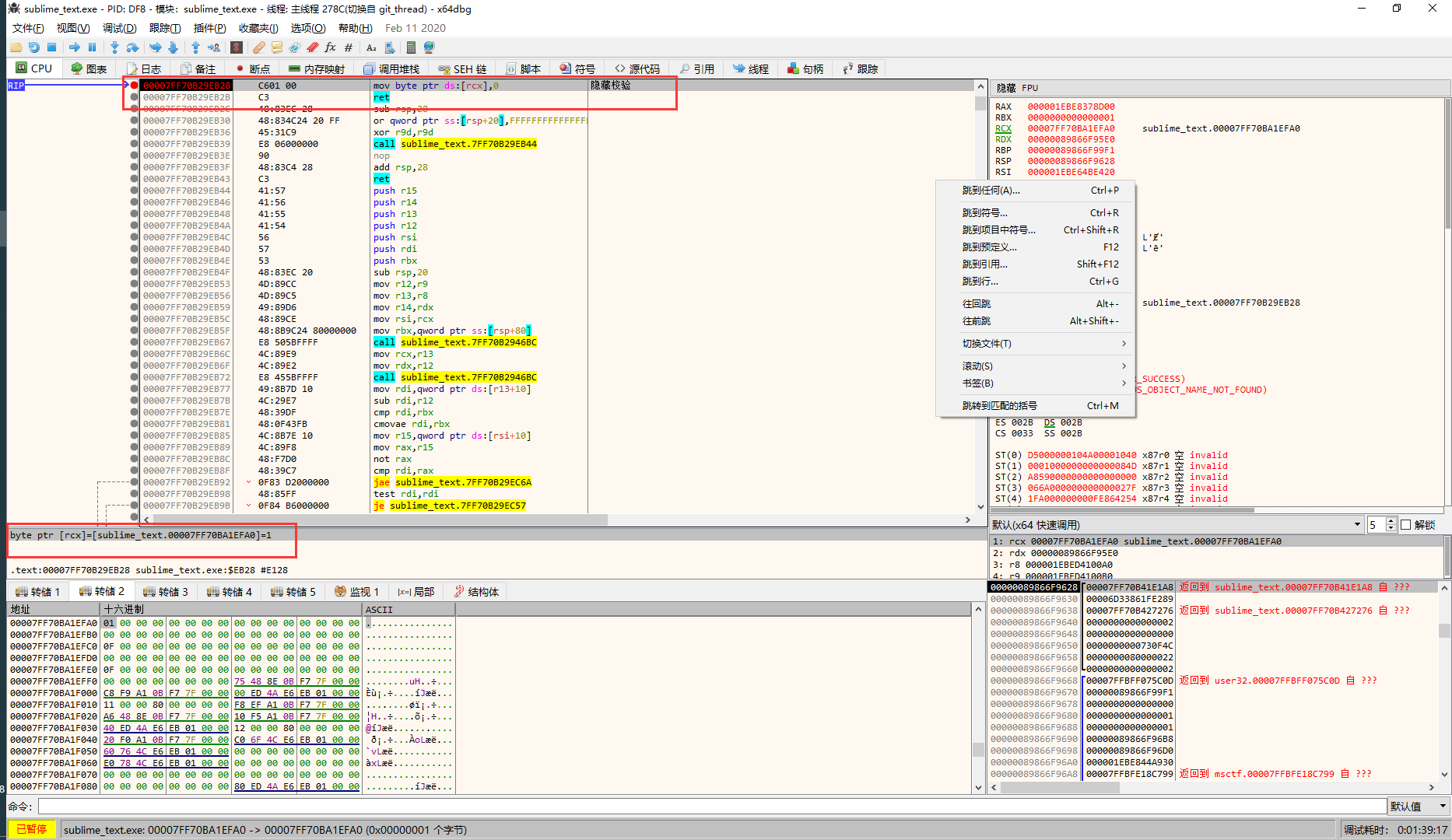Toggle breakpoint bullet at address 00007FF70B29EB4F

(135, 272)
